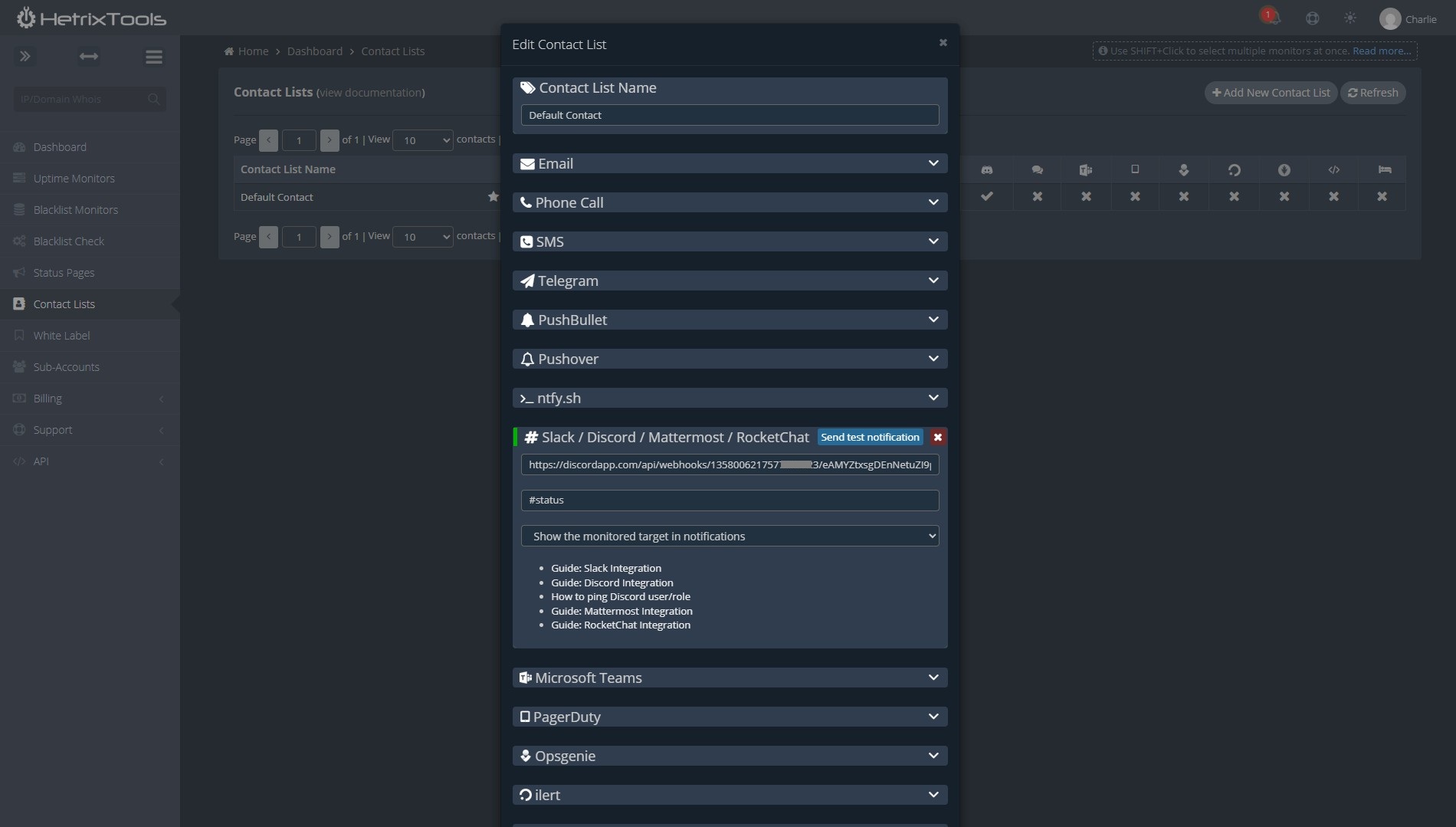
Task: Click the ilert column header icon
Action: 1234,169
